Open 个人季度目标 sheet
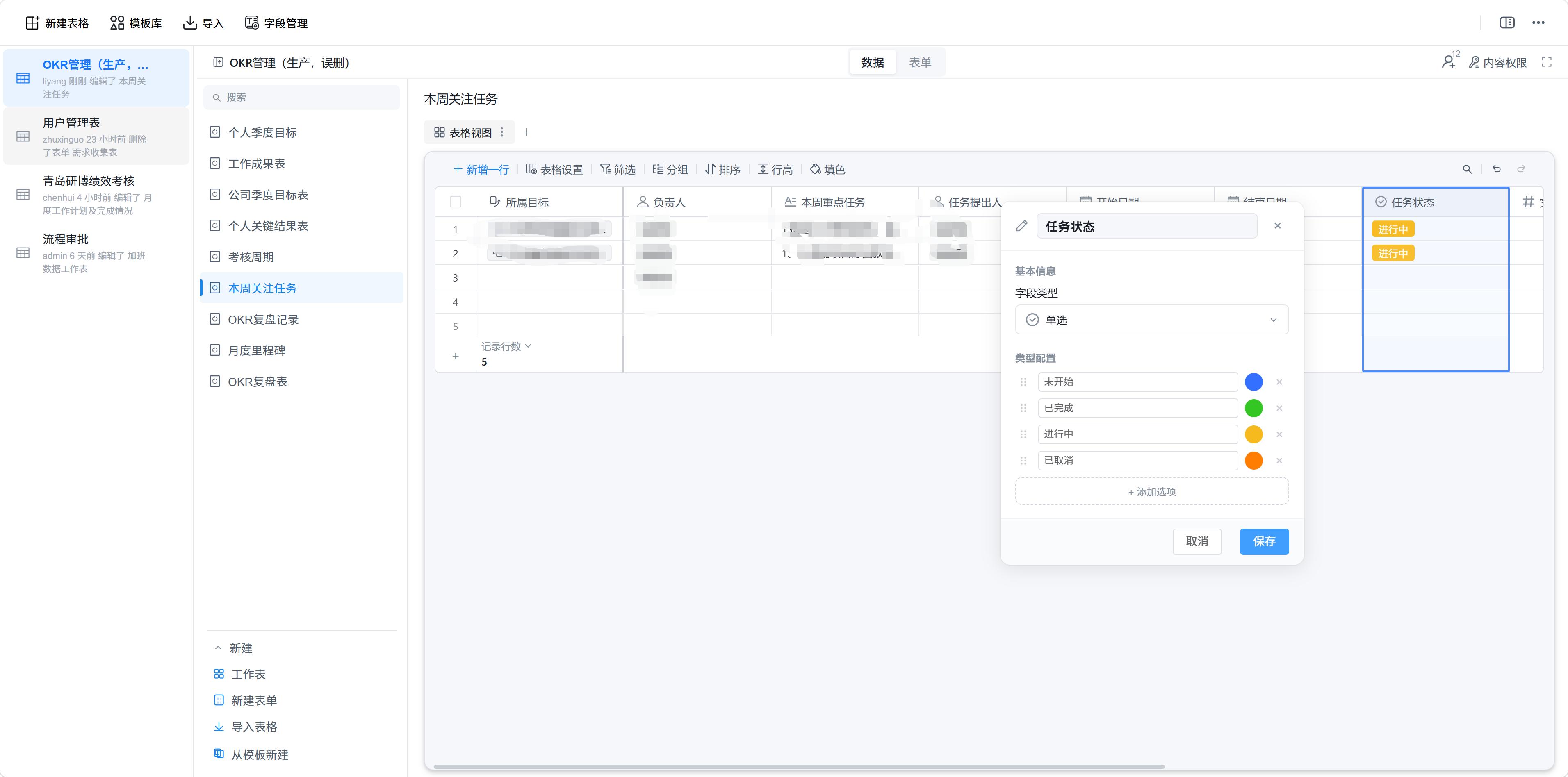Screen dimensions: 1568x777 [302, 133]
